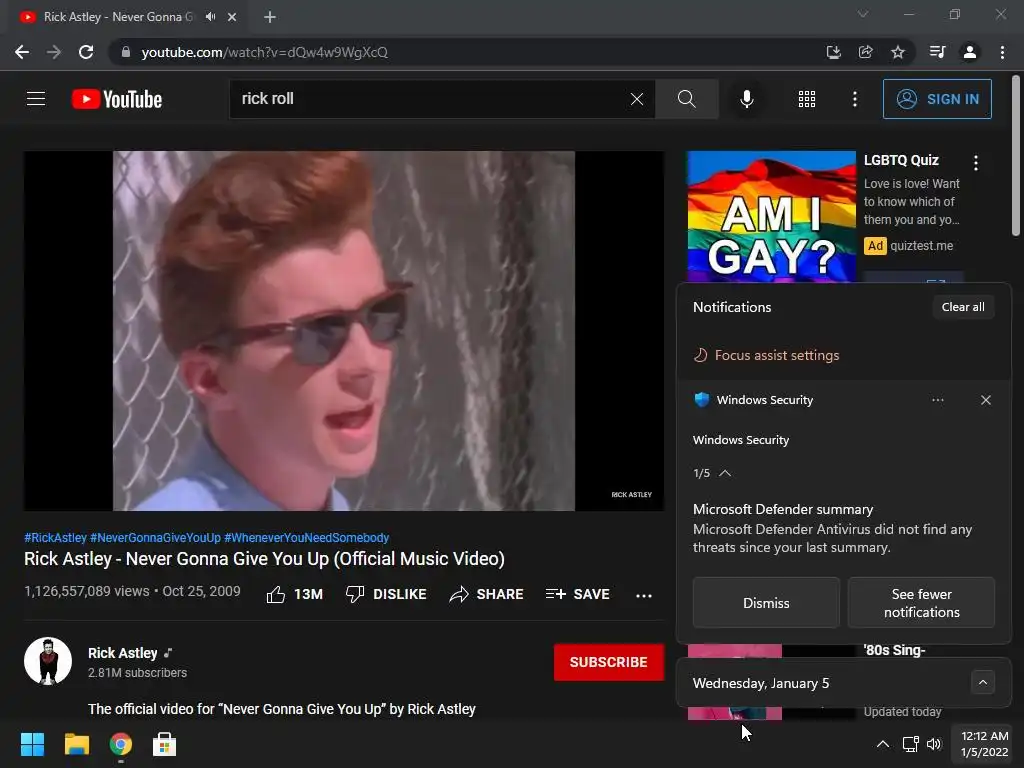The height and width of the screenshot is (768, 1024).
Task: Click on the video player
Action: point(344,331)
